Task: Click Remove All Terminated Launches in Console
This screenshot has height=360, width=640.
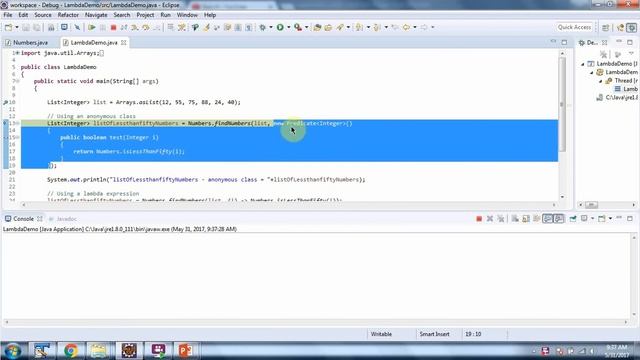Action: point(500,219)
